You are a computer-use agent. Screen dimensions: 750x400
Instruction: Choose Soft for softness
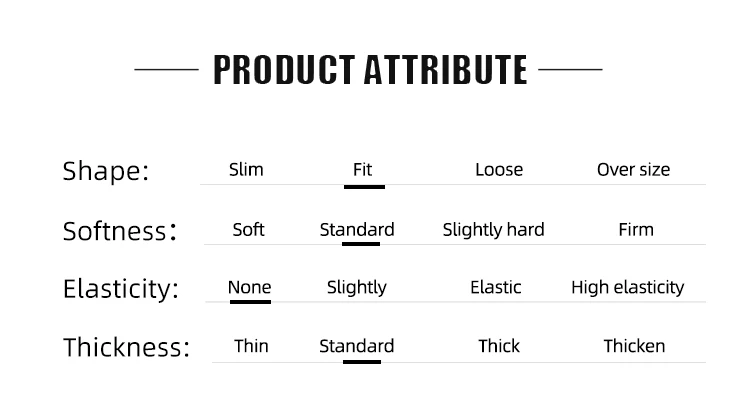pos(248,230)
